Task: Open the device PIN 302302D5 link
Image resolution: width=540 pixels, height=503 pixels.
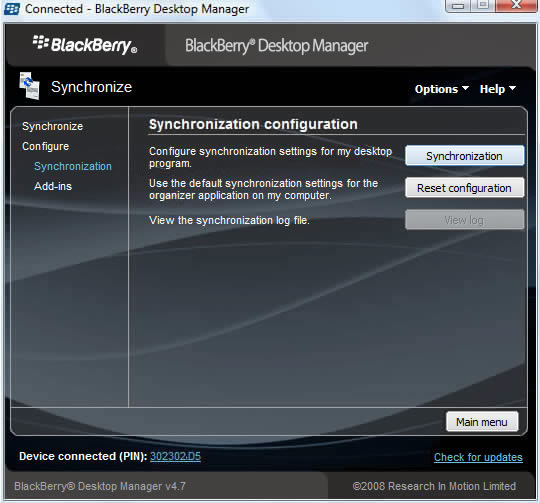Action: pos(175,457)
